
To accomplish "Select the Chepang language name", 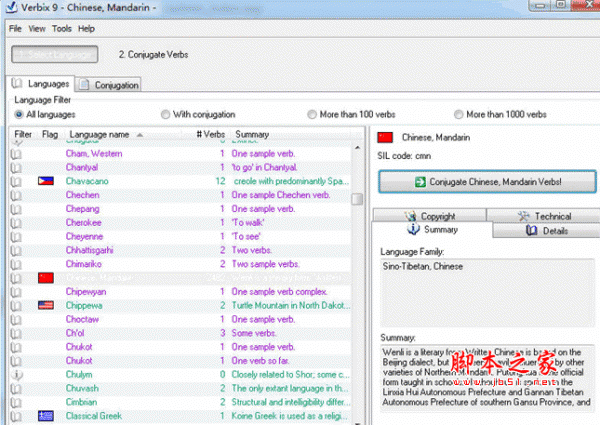I will coord(83,209).
